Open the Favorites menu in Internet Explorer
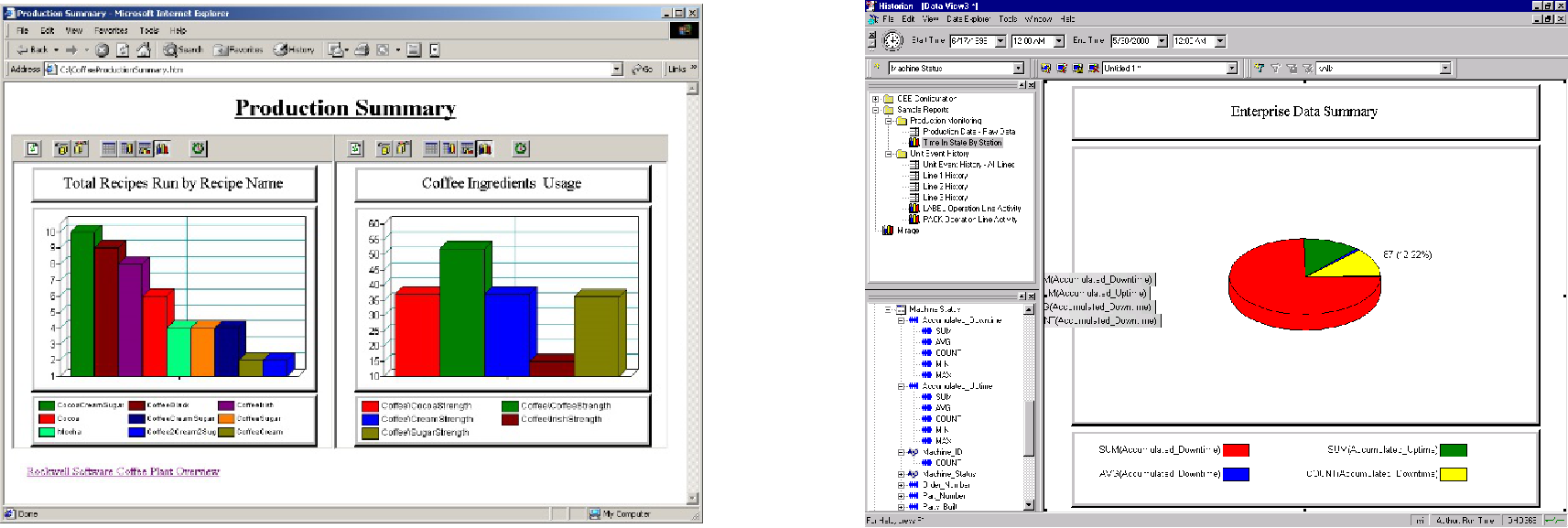Viewport: 1568px width, 528px height. 111,30
